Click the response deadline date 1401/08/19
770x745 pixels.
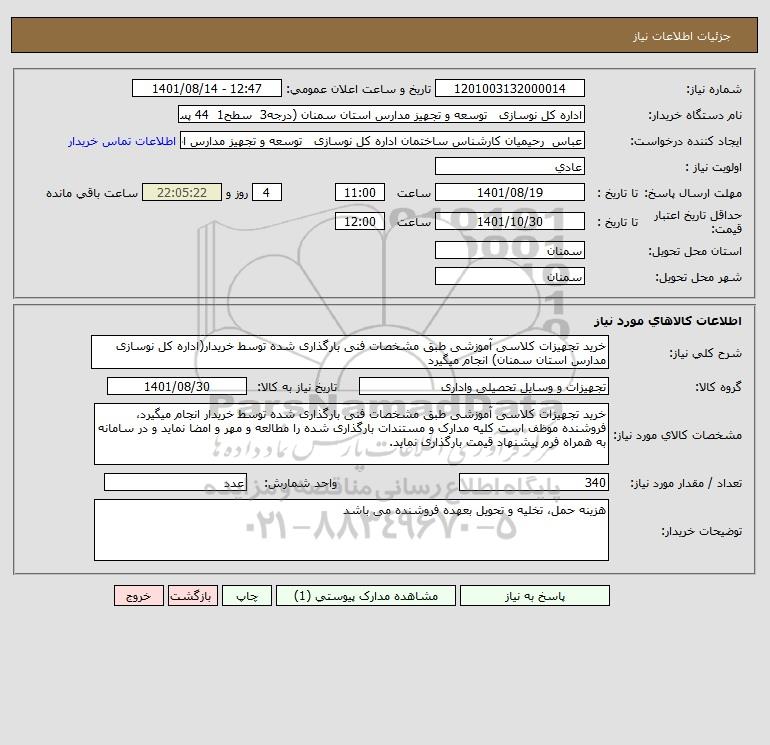point(510,193)
